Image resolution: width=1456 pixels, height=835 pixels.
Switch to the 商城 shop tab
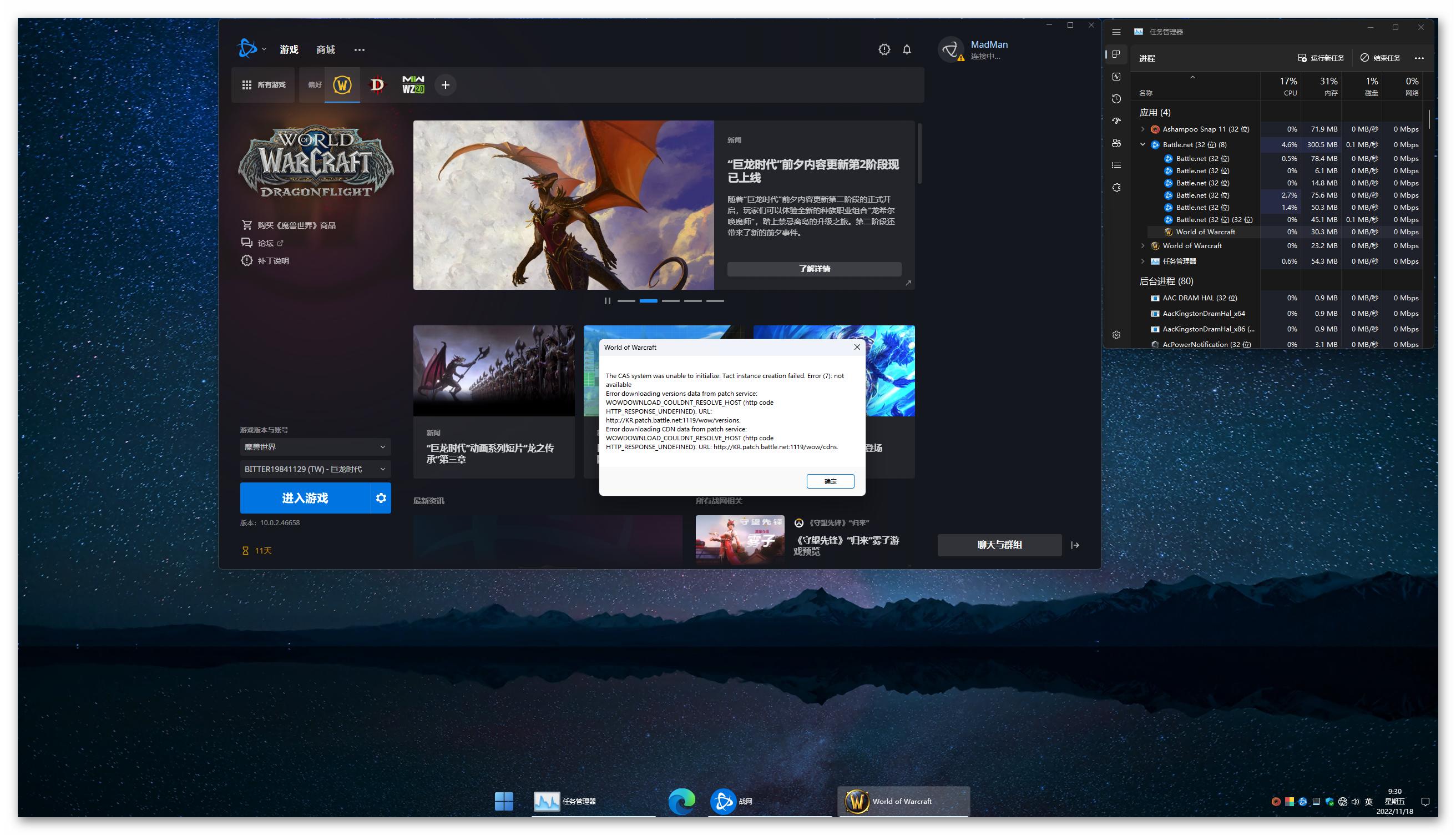(x=326, y=50)
